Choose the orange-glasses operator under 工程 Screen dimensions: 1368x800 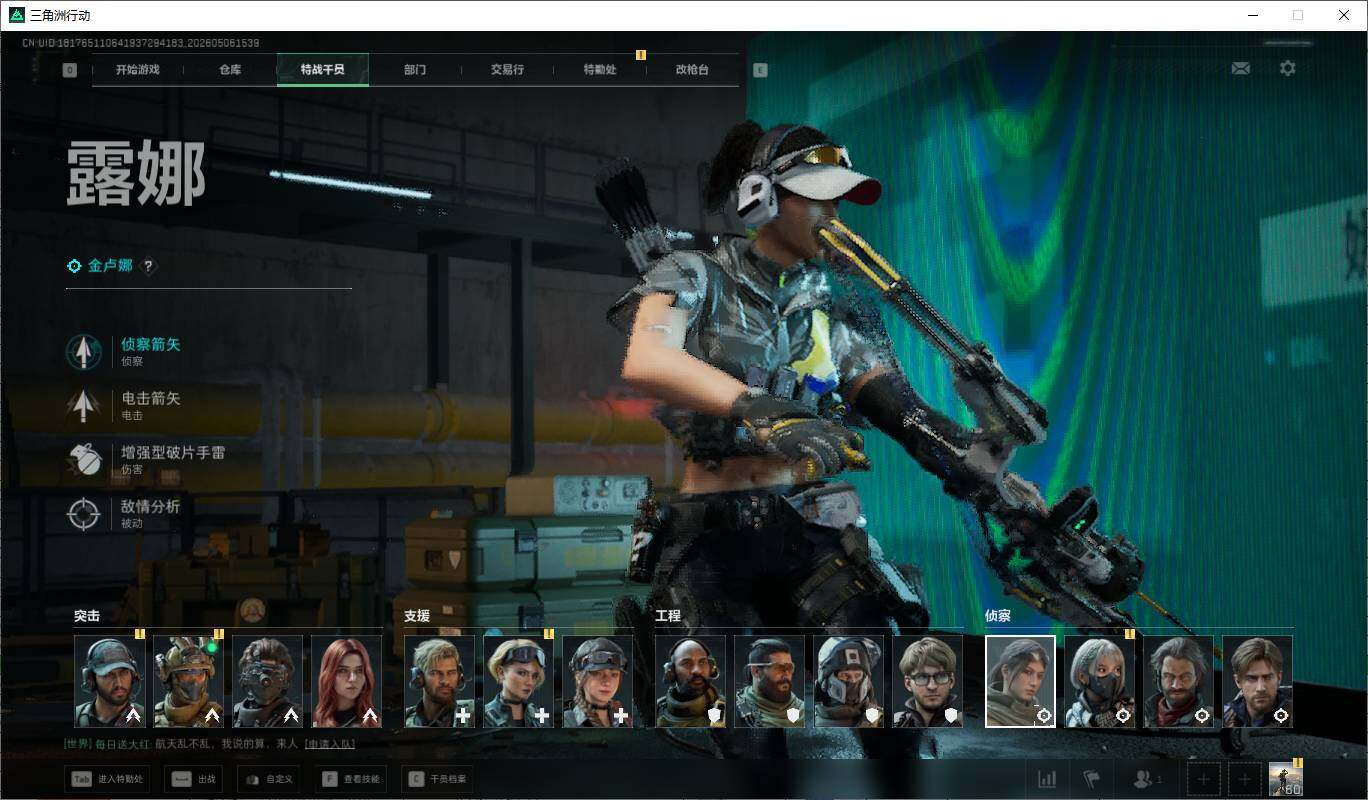point(770,682)
